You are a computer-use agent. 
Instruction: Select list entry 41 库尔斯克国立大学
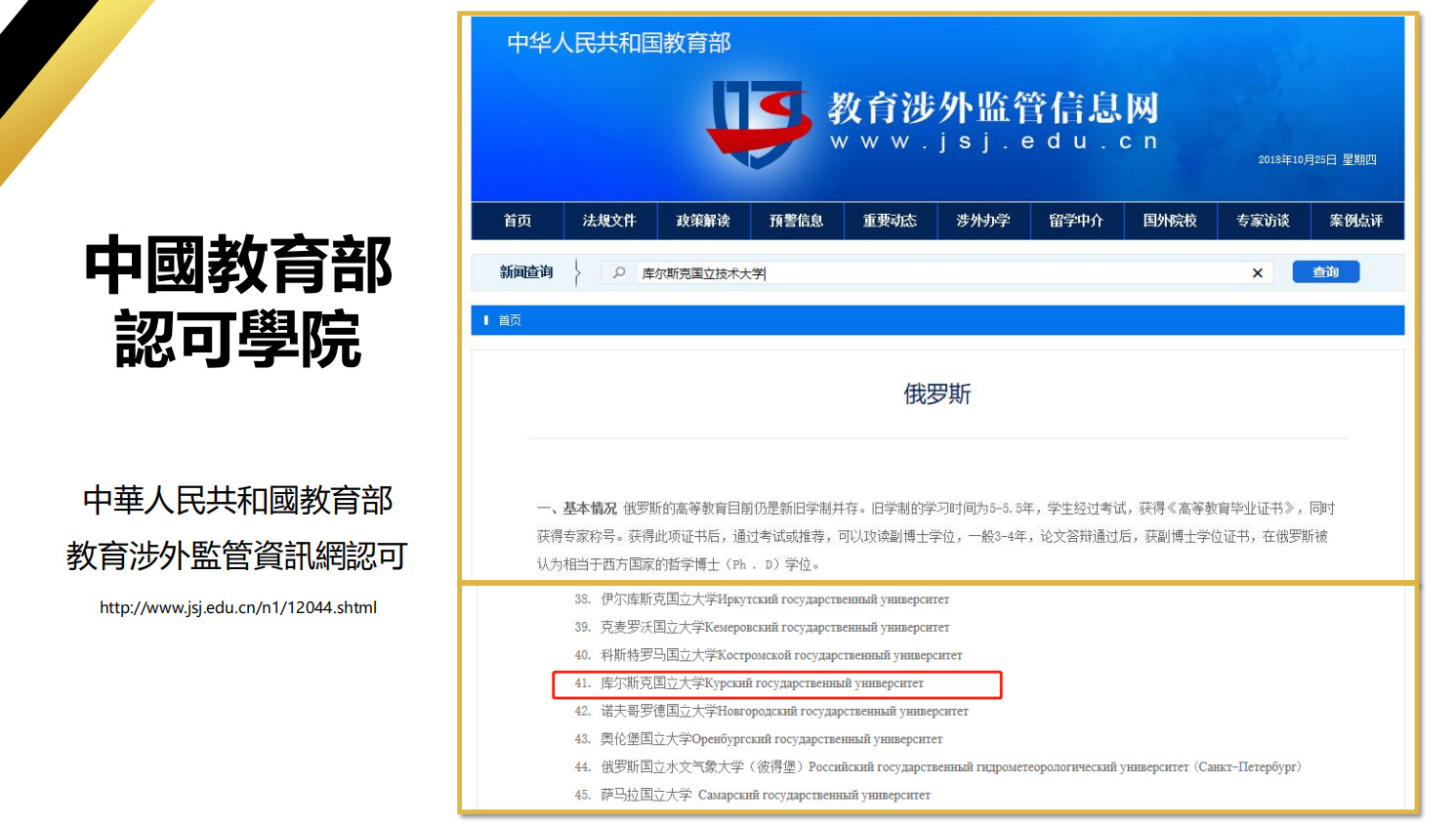(749, 683)
